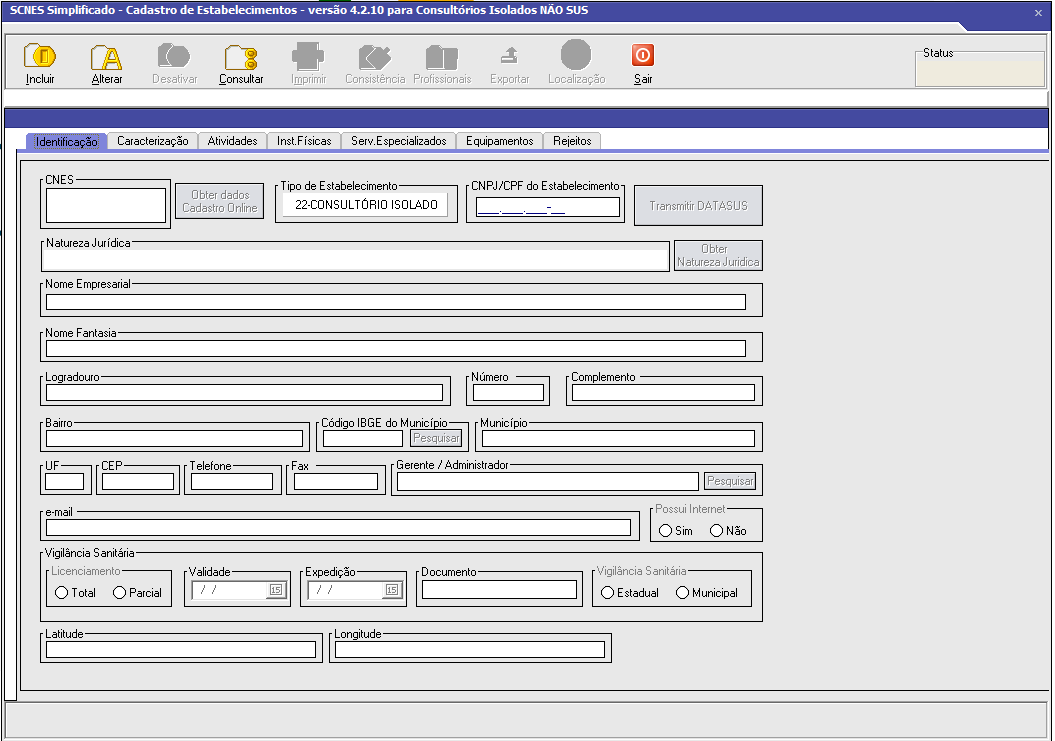Click the Exportar toolbar icon
The height and width of the screenshot is (741, 1055).
pyautogui.click(x=509, y=58)
